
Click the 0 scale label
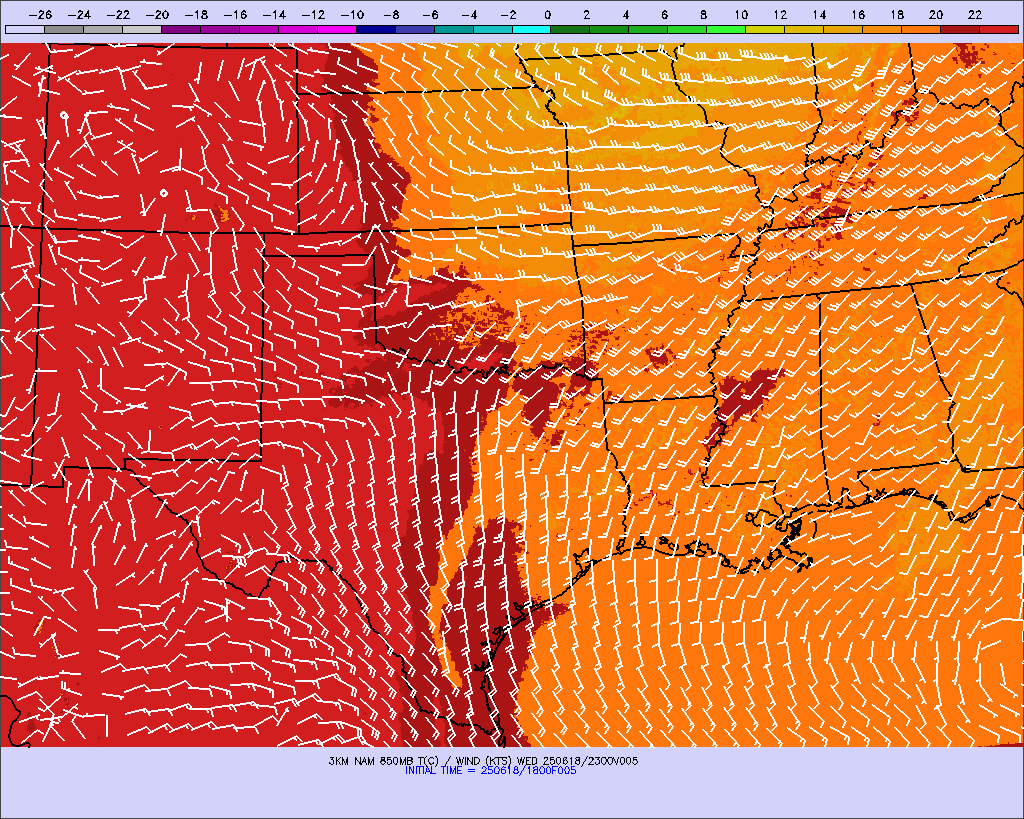tap(547, 14)
